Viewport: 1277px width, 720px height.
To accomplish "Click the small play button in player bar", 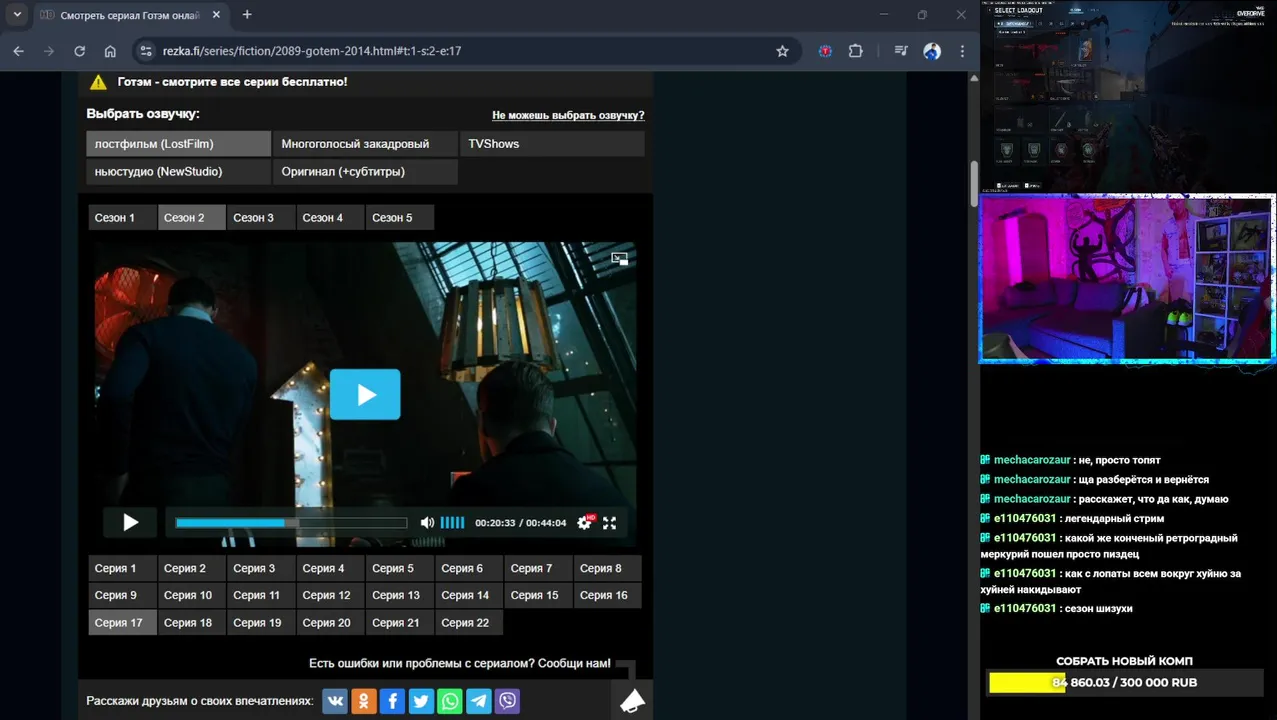I will click(130, 522).
